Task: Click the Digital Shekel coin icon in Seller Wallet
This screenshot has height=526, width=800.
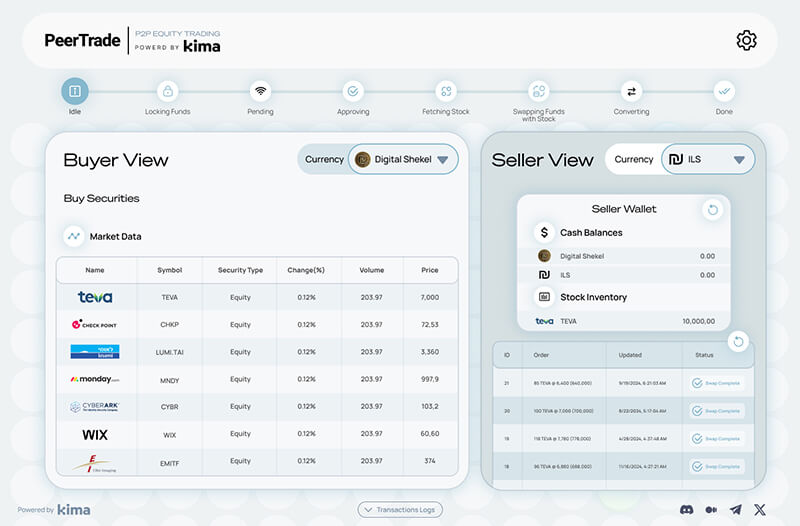Action: tap(544, 256)
